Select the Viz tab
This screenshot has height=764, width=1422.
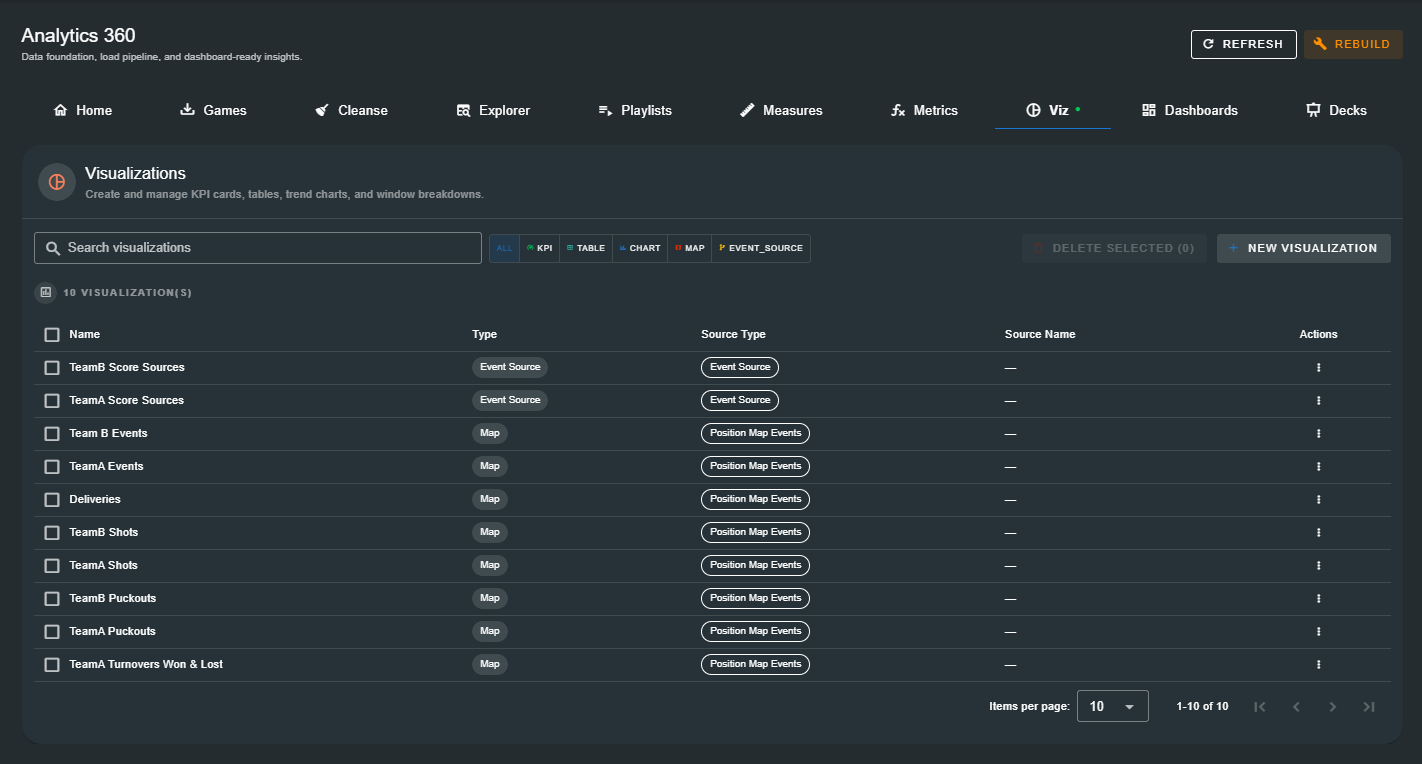click(1052, 110)
